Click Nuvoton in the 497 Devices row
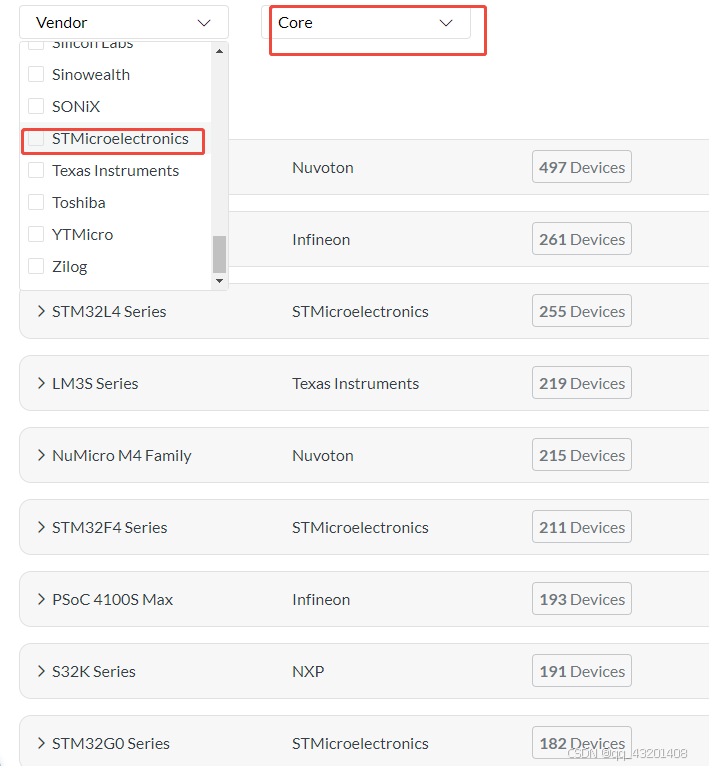 (x=323, y=168)
